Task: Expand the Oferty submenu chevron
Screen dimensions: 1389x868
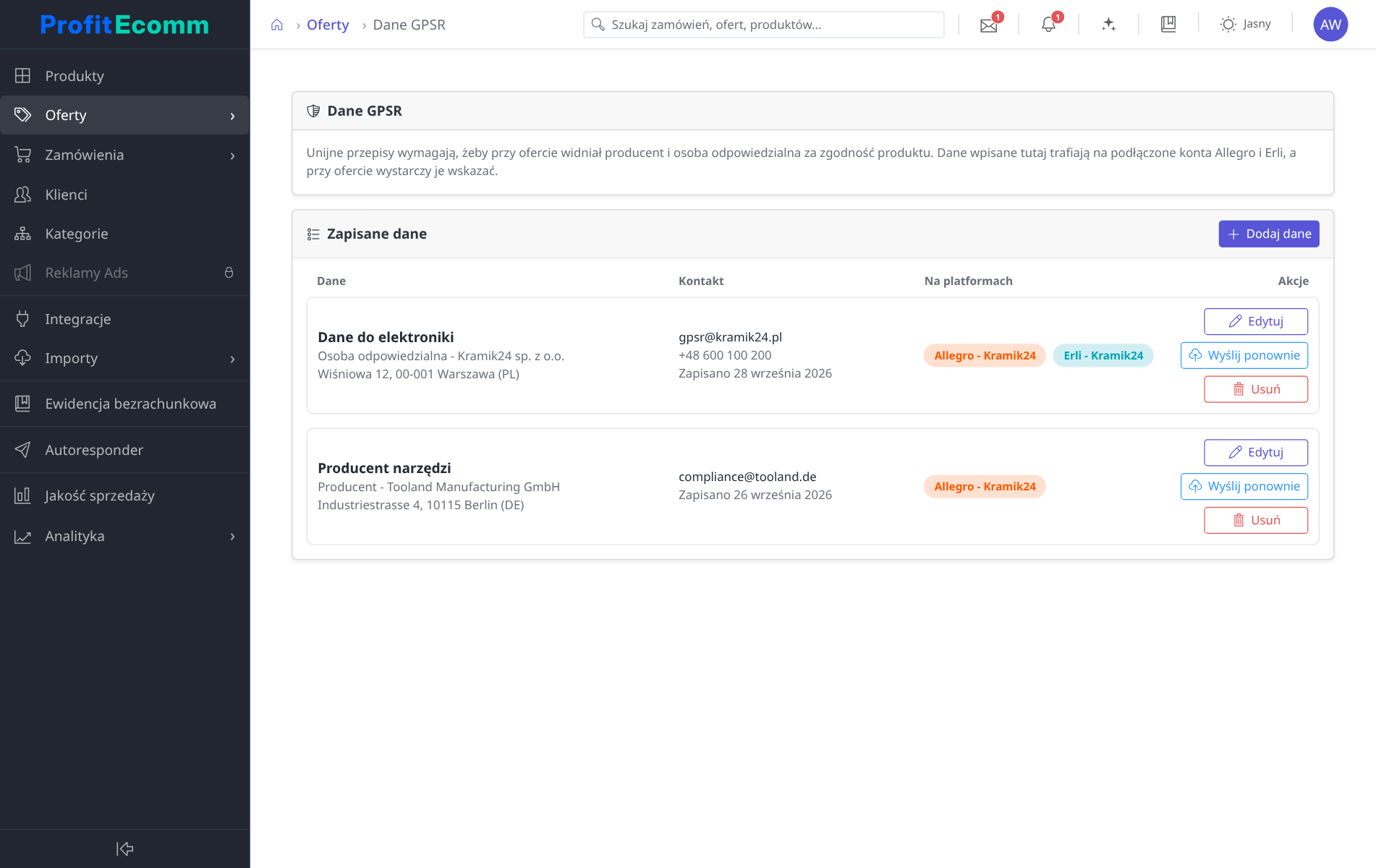Action: point(232,116)
